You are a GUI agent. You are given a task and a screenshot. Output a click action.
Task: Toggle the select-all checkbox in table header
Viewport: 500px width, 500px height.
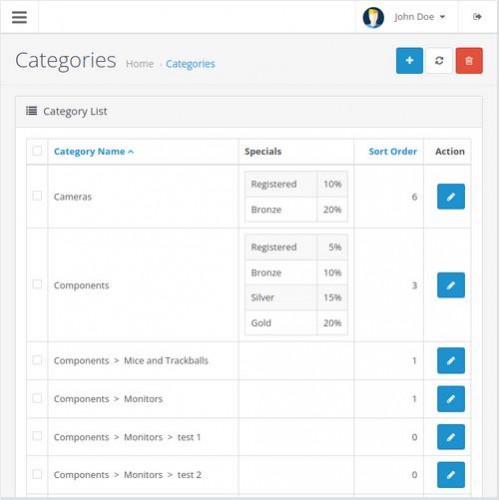37,151
